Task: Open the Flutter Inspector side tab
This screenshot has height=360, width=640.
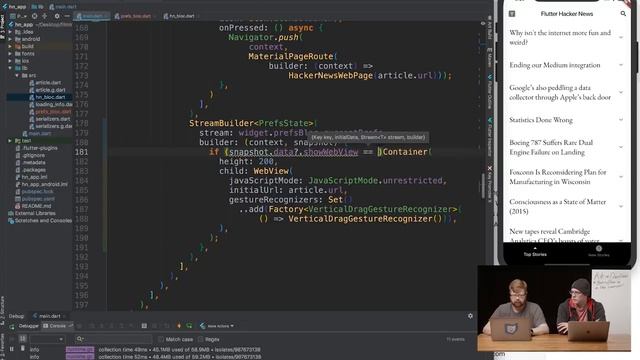Action: tap(490, 137)
